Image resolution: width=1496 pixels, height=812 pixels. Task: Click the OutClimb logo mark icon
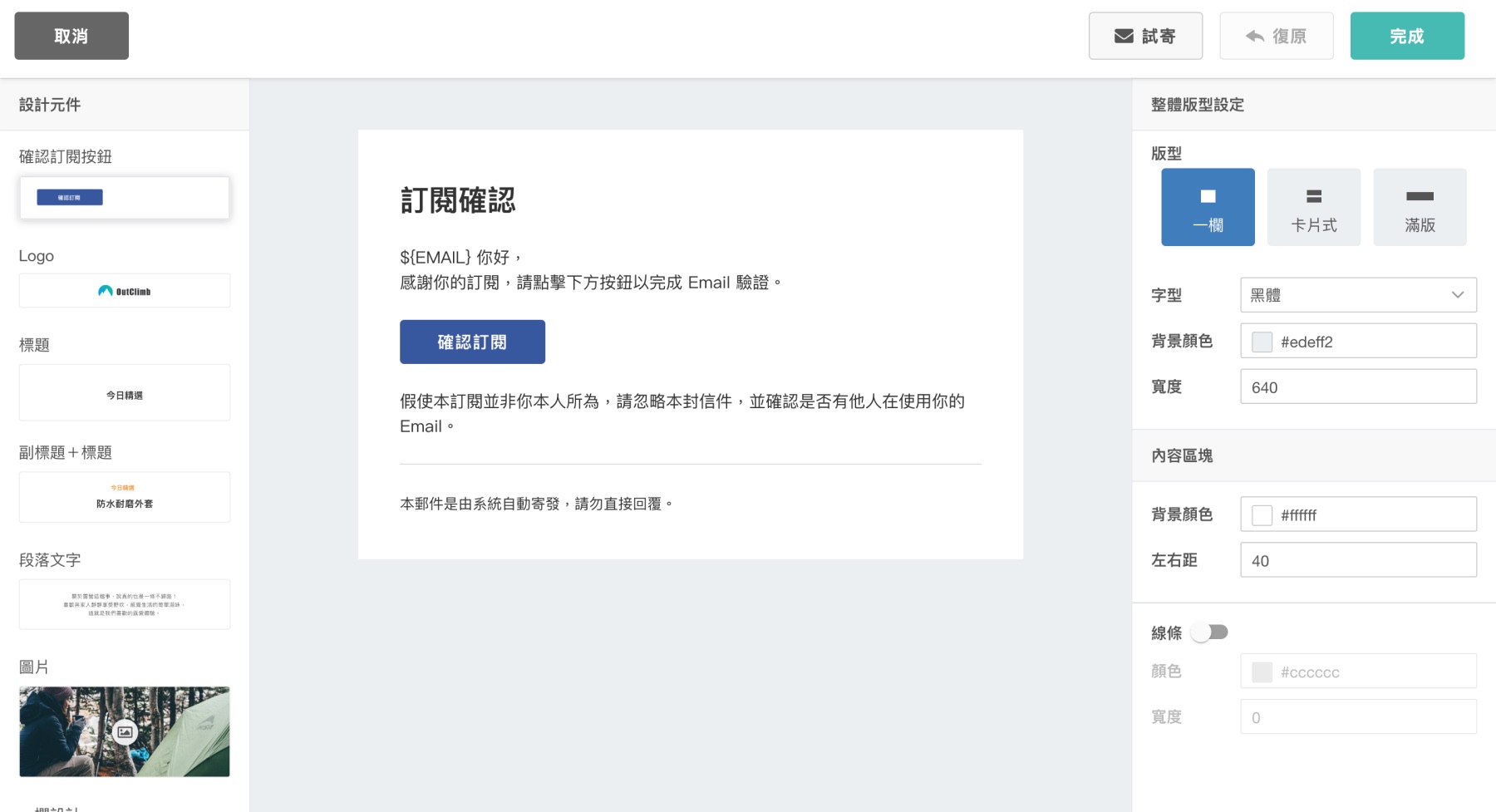tap(105, 291)
